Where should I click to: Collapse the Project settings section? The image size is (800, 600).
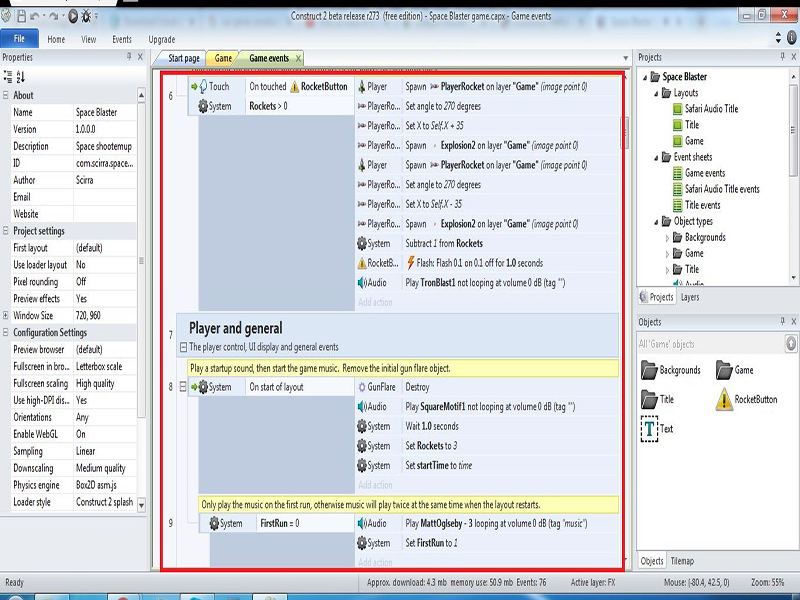[x=6, y=231]
